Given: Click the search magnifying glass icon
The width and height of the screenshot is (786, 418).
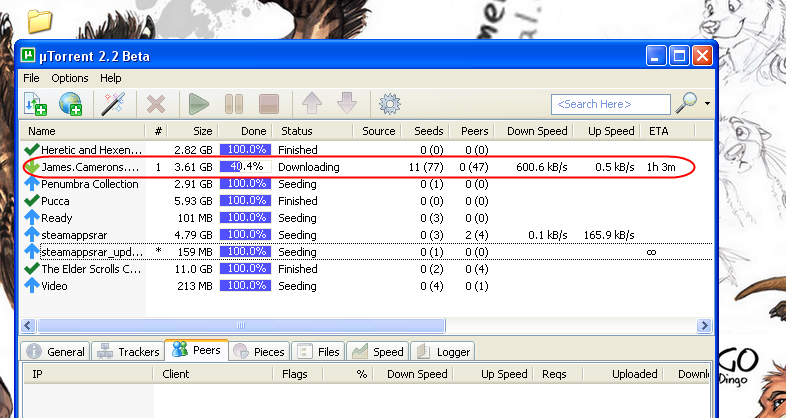Looking at the screenshot, I should (x=686, y=103).
